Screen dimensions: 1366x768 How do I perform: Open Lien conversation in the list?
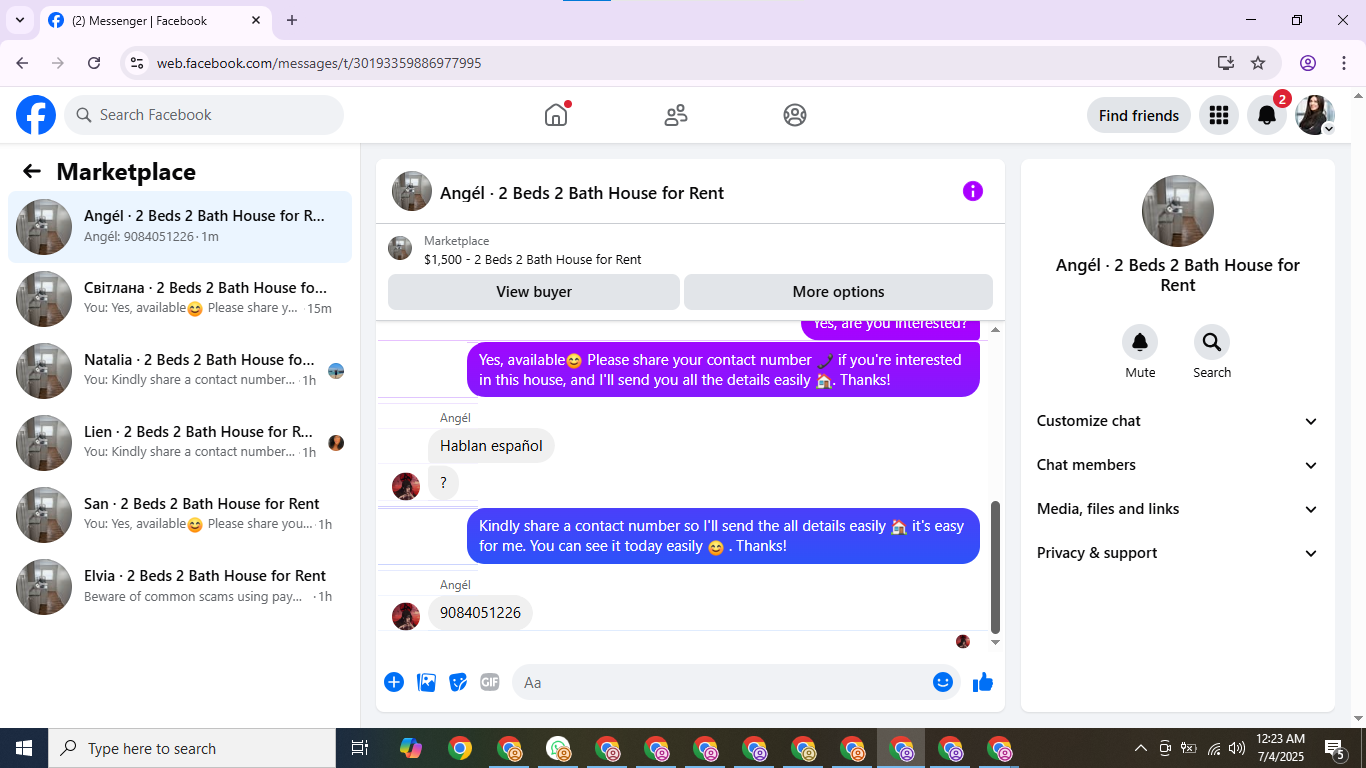point(180,443)
